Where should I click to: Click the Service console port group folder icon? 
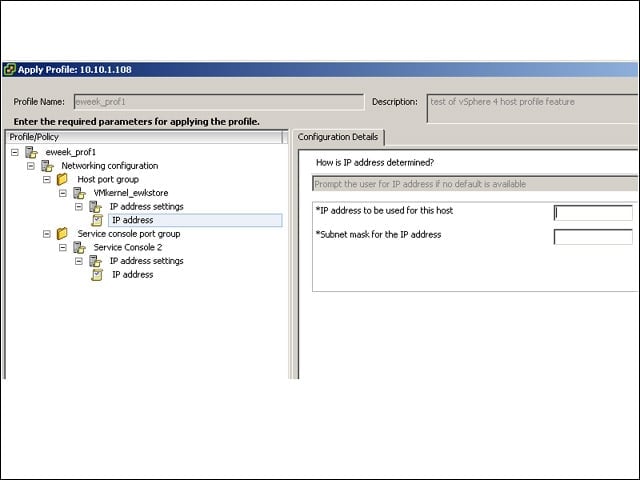tap(62, 234)
